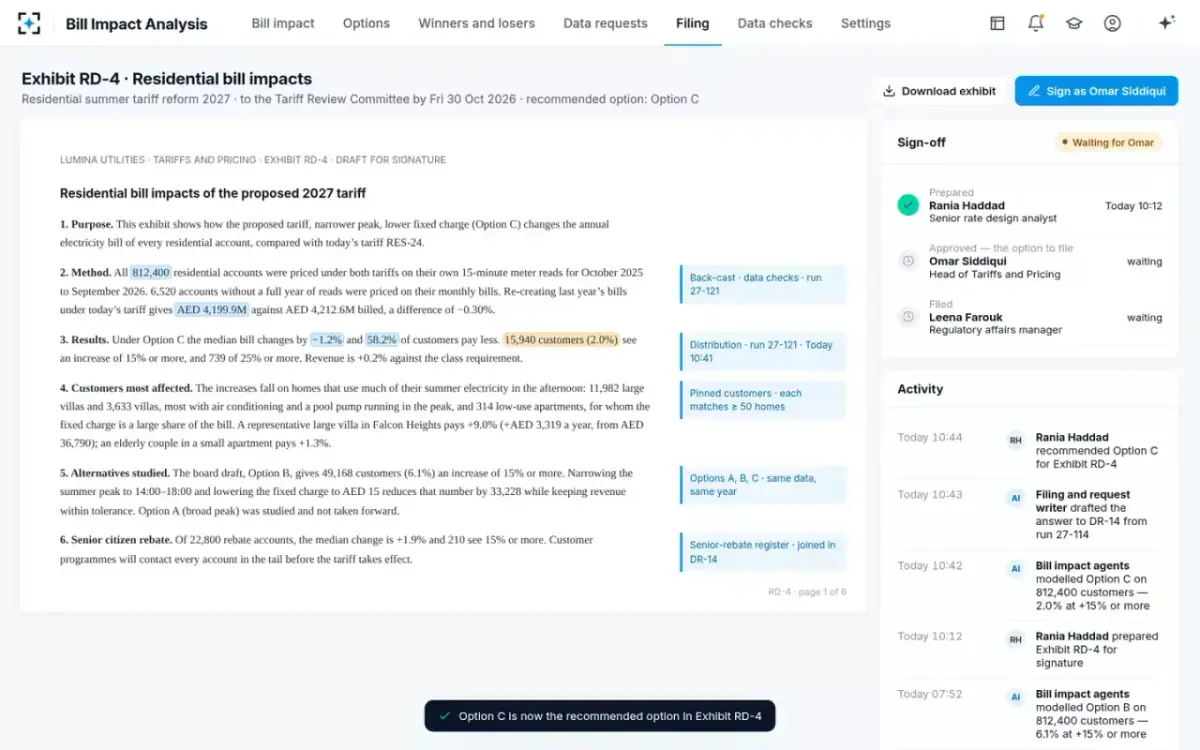1200x750 pixels.
Task: Open the Data checks tab
Action: coord(775,23)
